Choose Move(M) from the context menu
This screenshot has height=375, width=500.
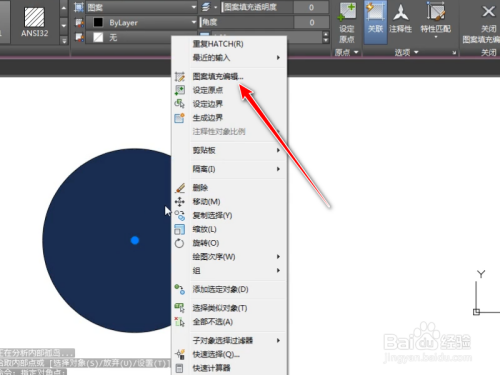pyautogui.click(x=229, y=202)
